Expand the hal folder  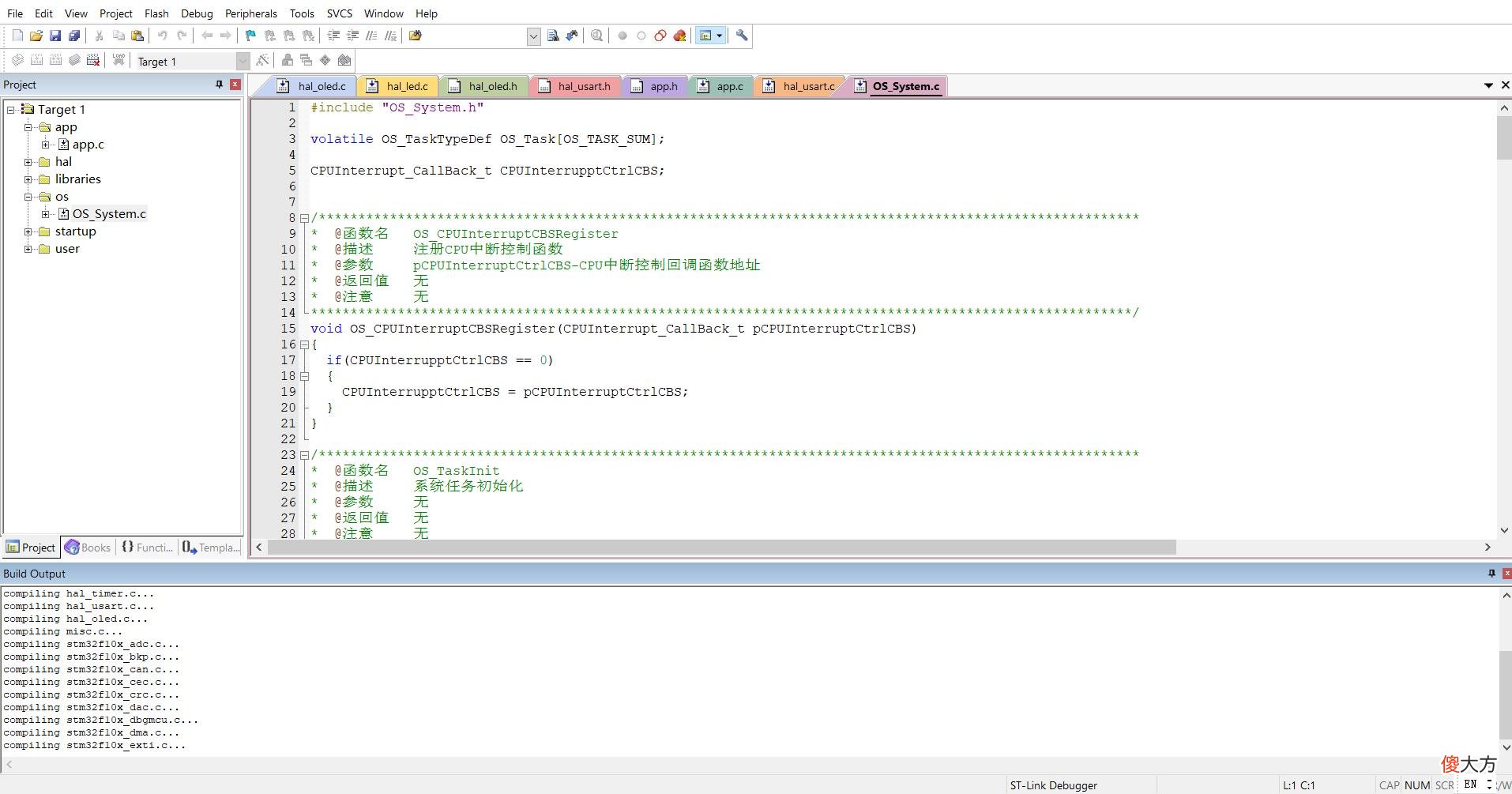point(28,162)
